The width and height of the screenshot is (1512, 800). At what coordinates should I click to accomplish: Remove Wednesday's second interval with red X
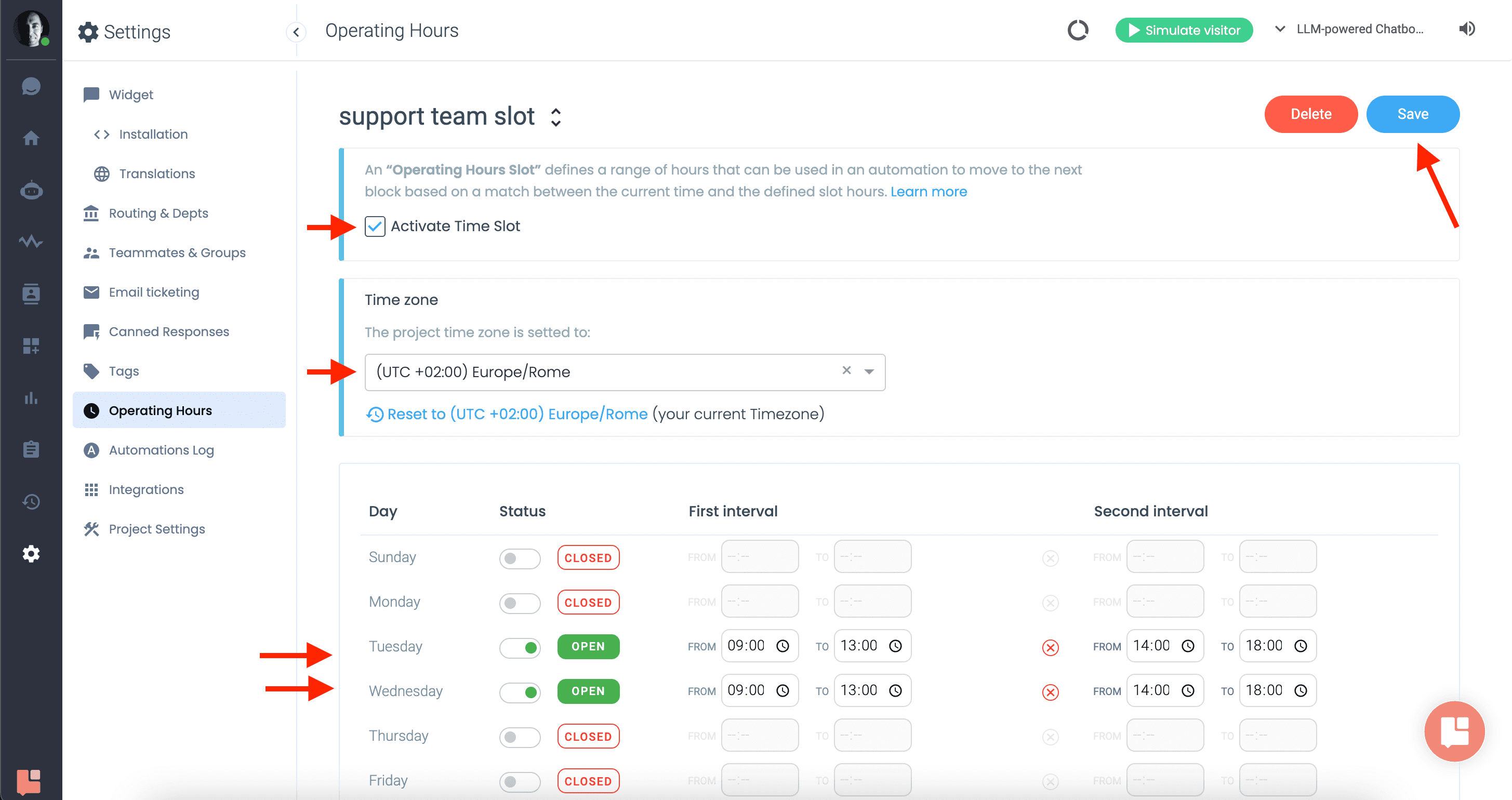(x=1051, y=692)
